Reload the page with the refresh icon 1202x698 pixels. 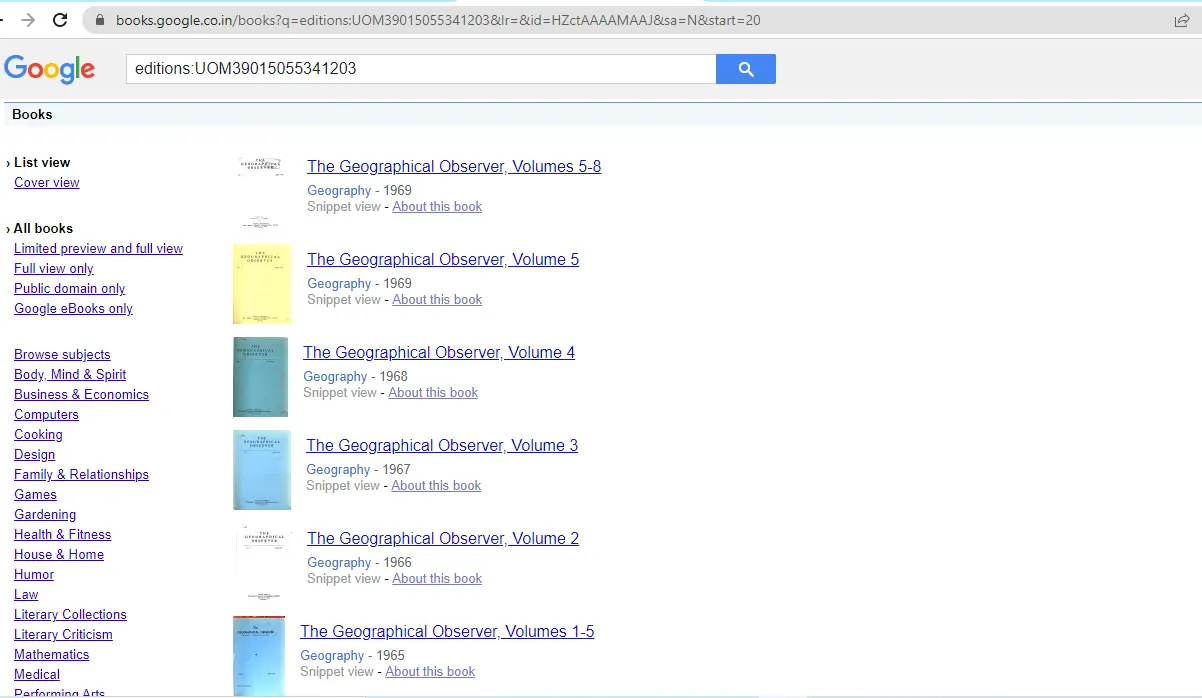pyautogui.click(x=60, y=20)
